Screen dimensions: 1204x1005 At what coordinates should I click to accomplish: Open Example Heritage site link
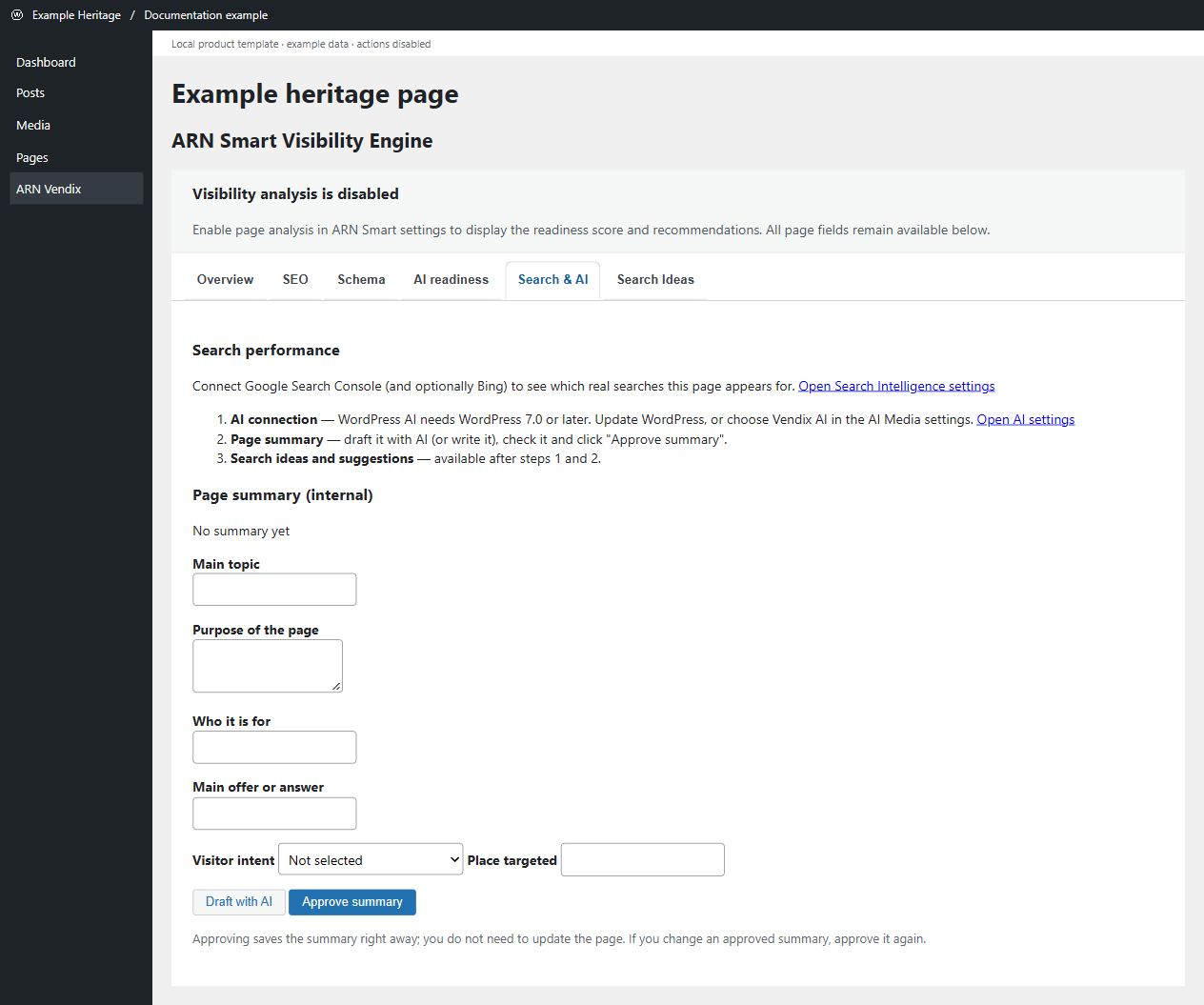(76, 15)
